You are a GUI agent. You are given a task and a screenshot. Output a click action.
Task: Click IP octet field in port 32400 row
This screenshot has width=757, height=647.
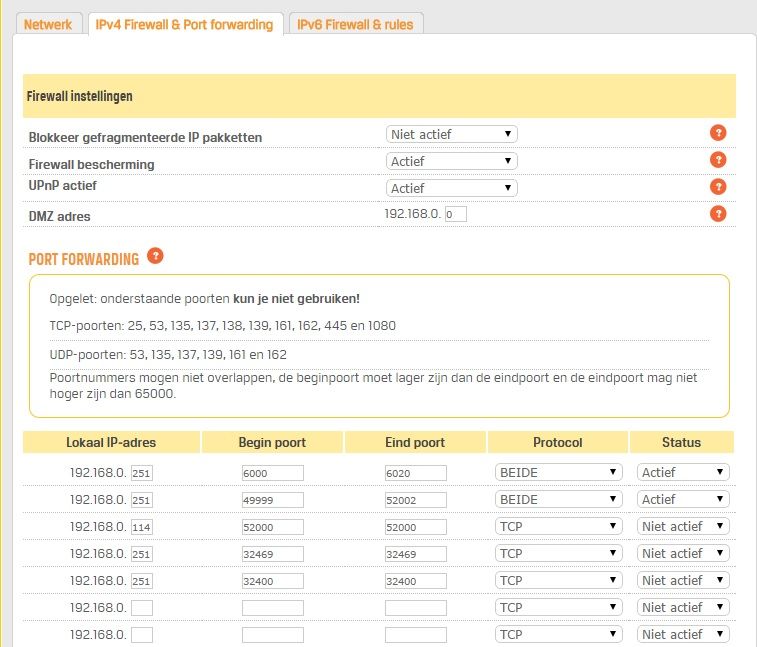(x=142, y=581)
